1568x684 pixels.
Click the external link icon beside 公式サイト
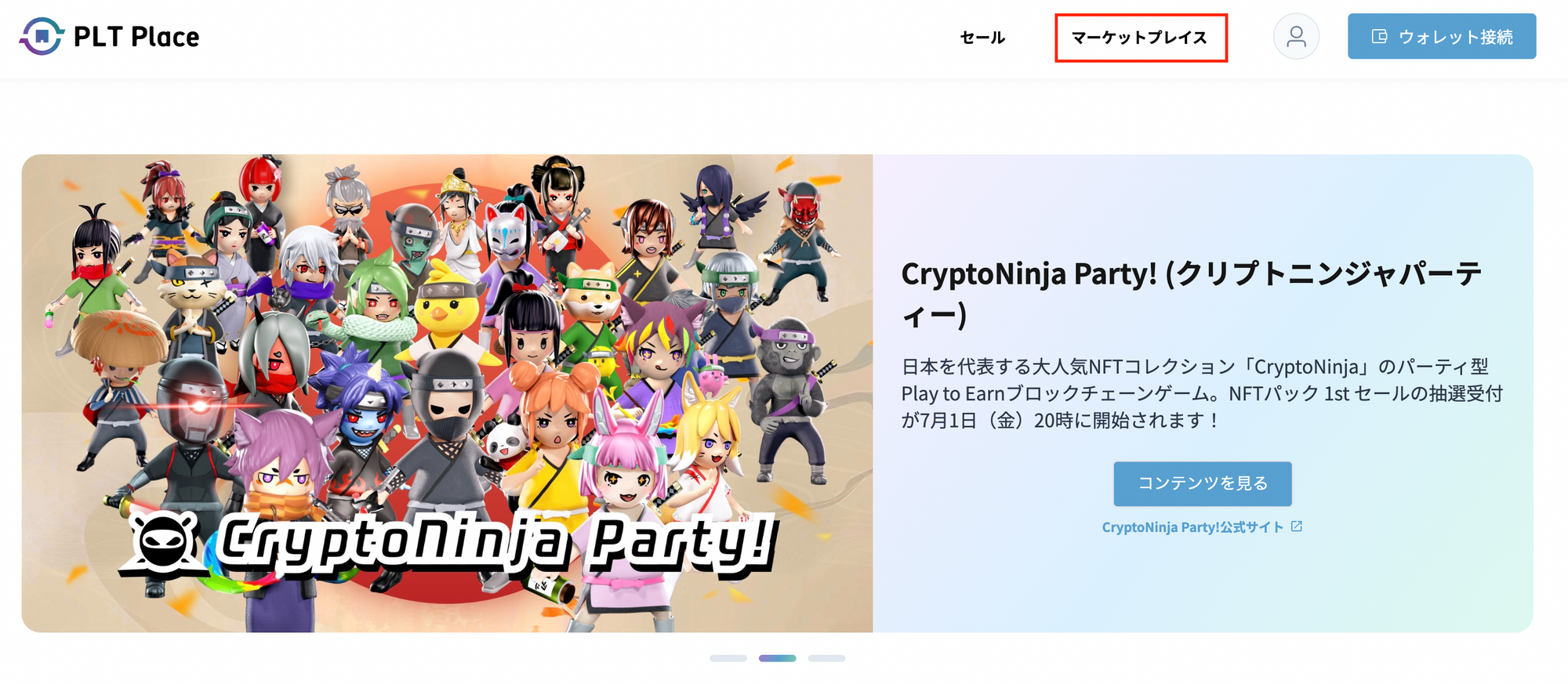1297,527
